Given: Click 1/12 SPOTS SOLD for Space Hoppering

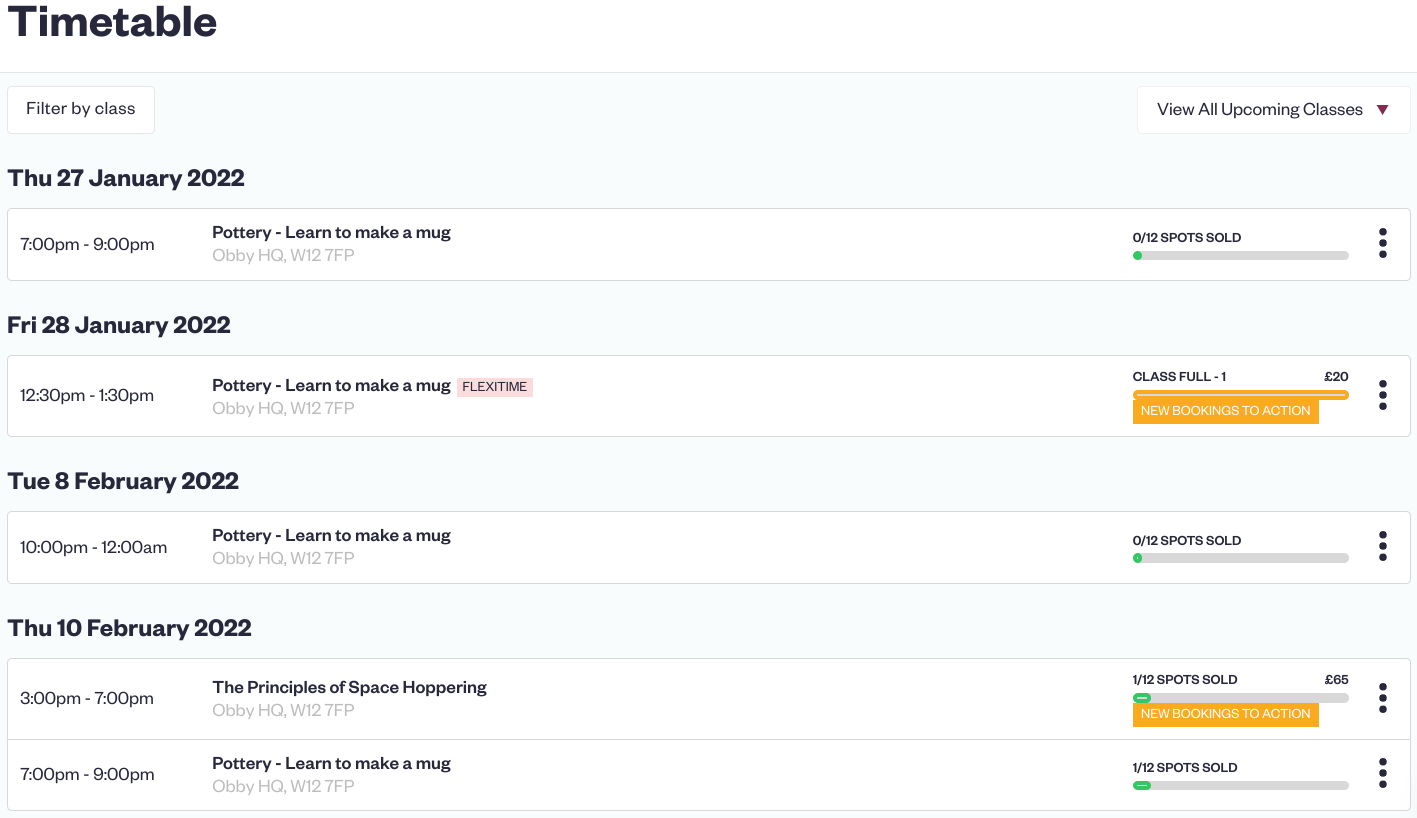Looking at the screenshot, I should pos(1185,680).
